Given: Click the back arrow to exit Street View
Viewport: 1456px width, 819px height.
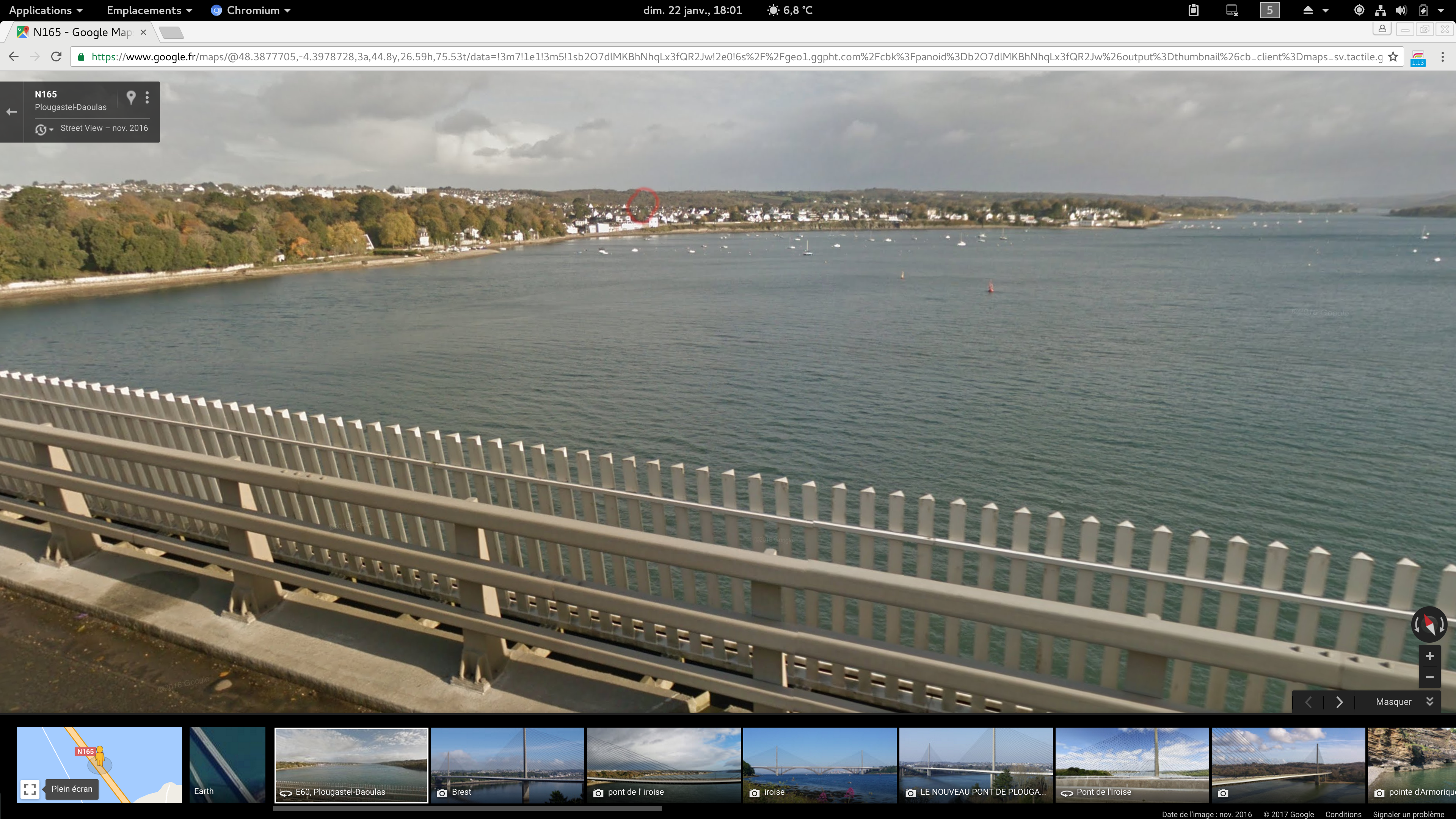Looking at the screenshot, I should click(11, 112).
